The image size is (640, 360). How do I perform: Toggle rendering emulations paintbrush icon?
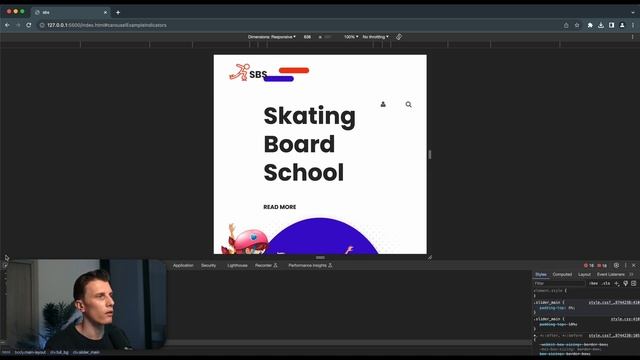tap(625, 283)
